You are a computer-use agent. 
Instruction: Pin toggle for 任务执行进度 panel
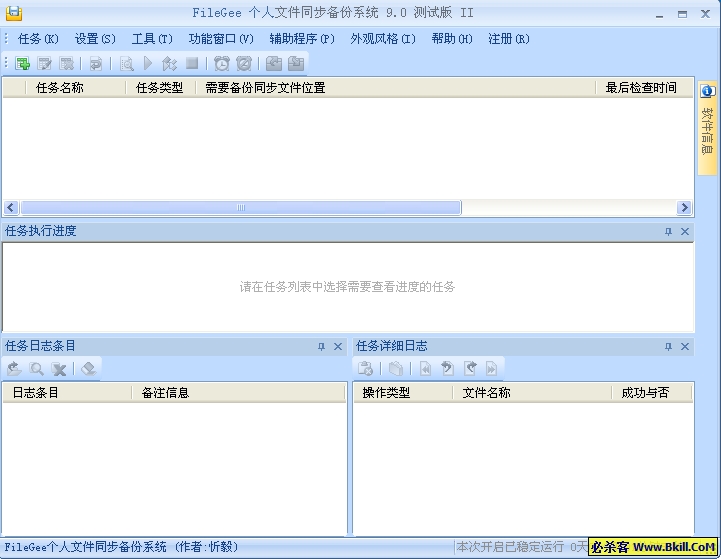click(668, 232)
